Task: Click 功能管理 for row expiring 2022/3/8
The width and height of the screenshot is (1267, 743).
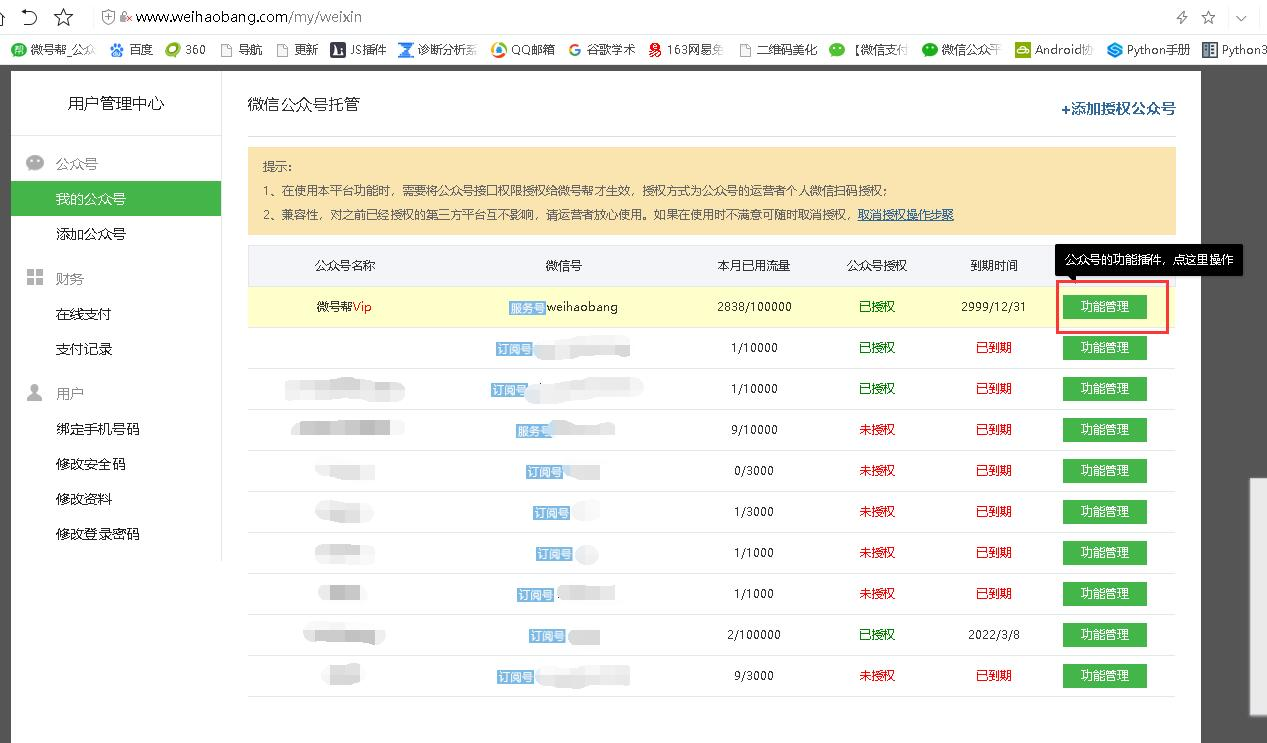Action: click(1104, 635)
